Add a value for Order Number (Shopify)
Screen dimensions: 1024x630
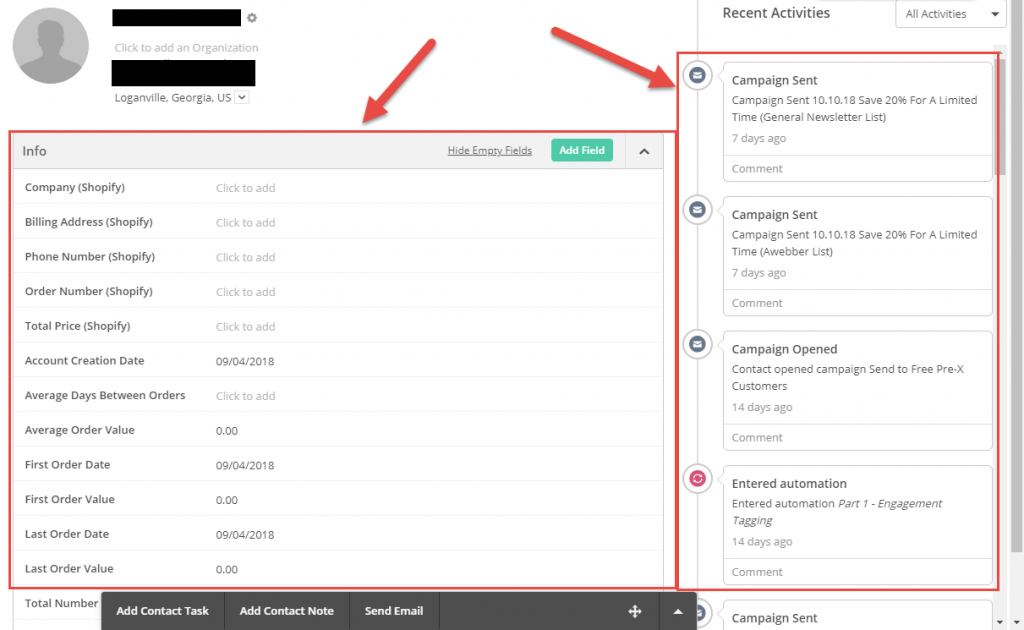(x=246, y=292)
